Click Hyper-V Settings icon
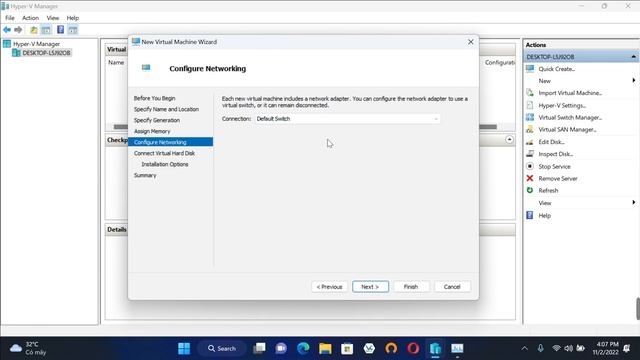Viewport: 640px width, 360px height. click(x=530, y=105)
